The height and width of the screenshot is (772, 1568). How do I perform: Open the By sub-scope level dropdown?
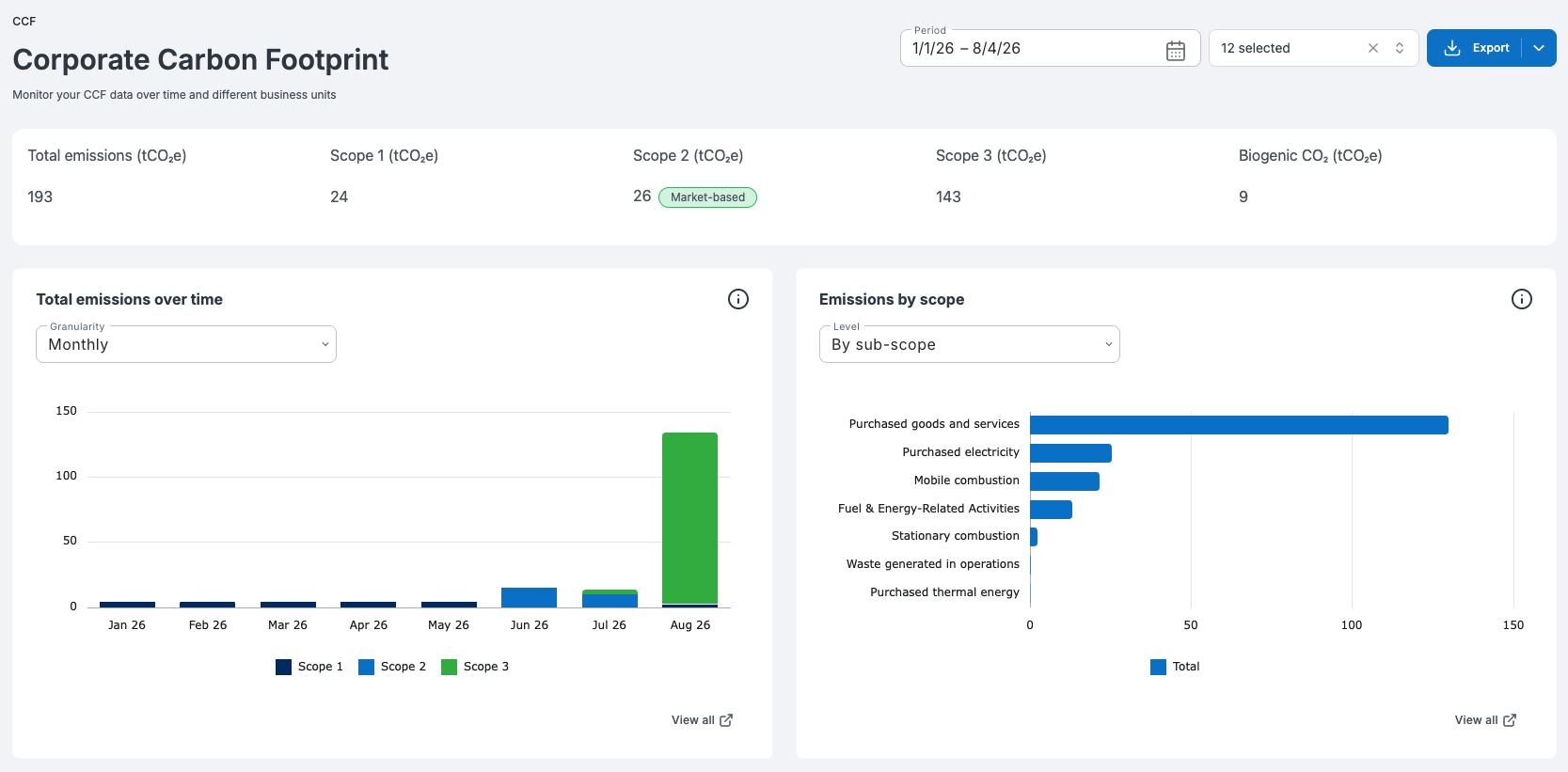(969, 344)
